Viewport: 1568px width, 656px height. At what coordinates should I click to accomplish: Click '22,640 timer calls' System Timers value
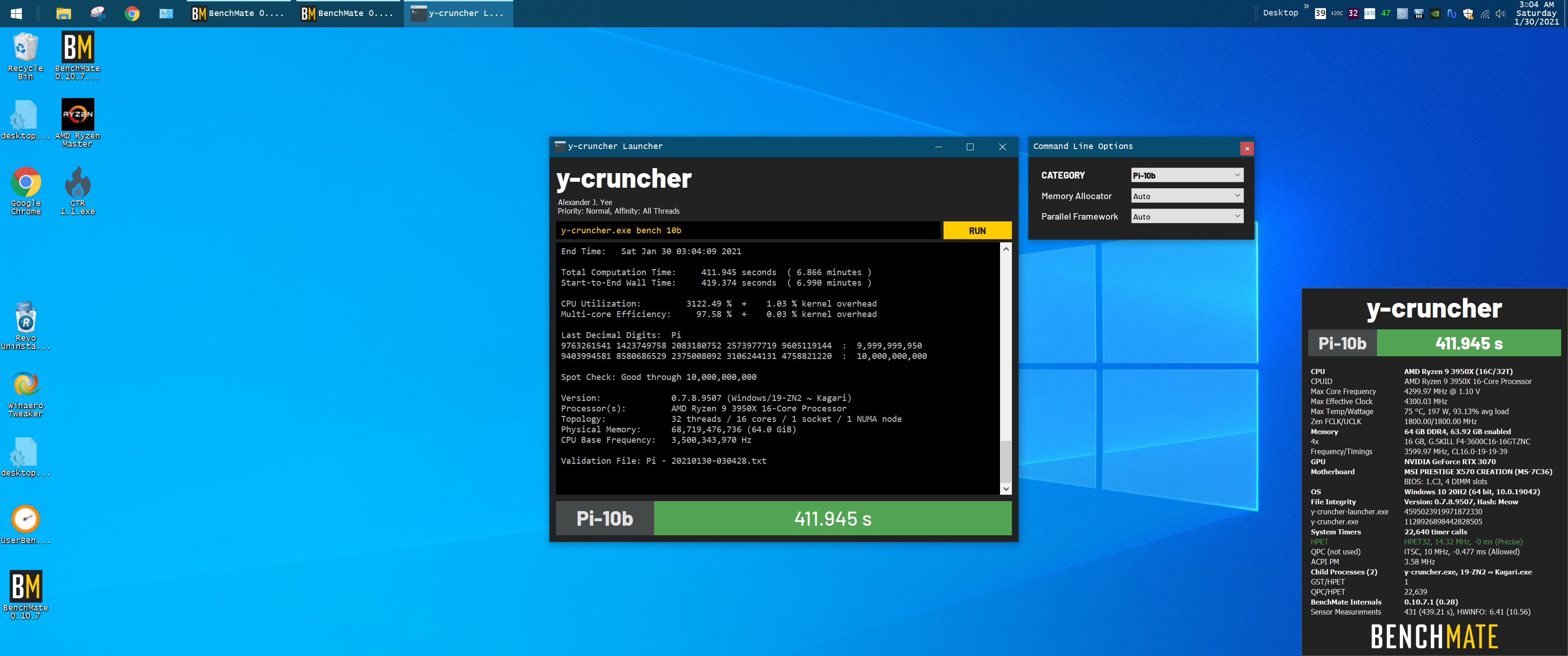click(x=1435, y=532)
